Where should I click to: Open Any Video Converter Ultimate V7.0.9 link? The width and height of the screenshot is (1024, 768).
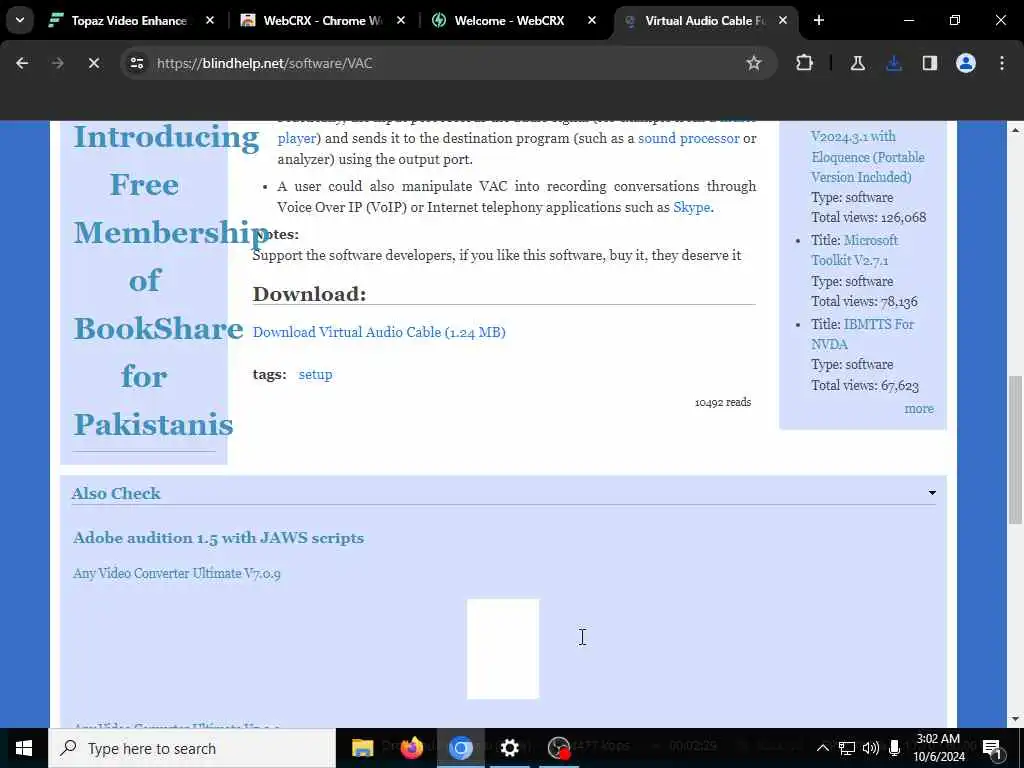click(x=177, y=573)
